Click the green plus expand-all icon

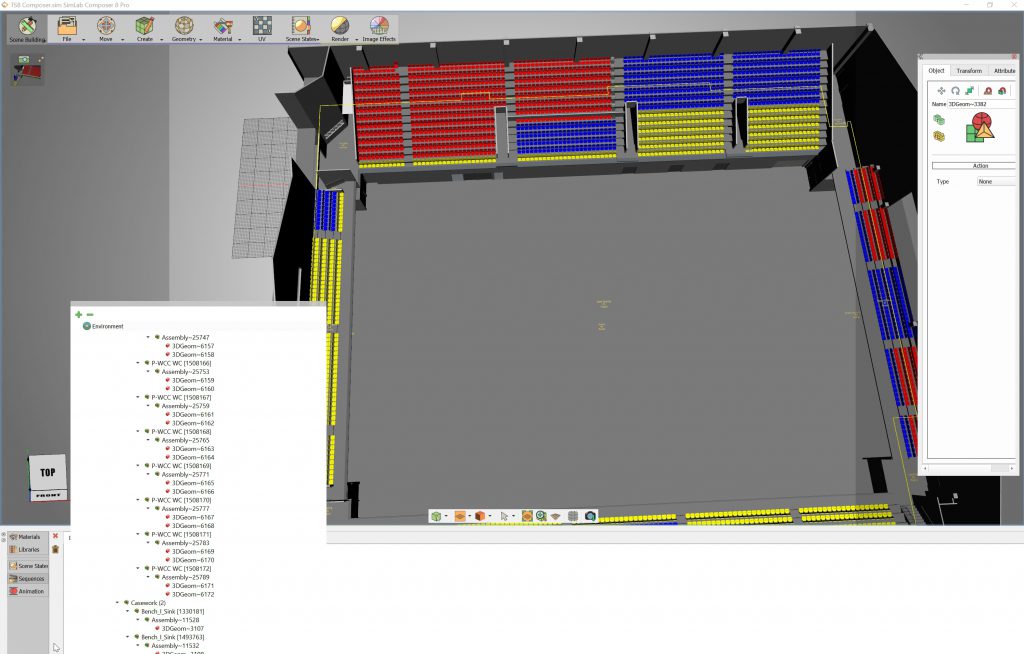pos(79,315)
